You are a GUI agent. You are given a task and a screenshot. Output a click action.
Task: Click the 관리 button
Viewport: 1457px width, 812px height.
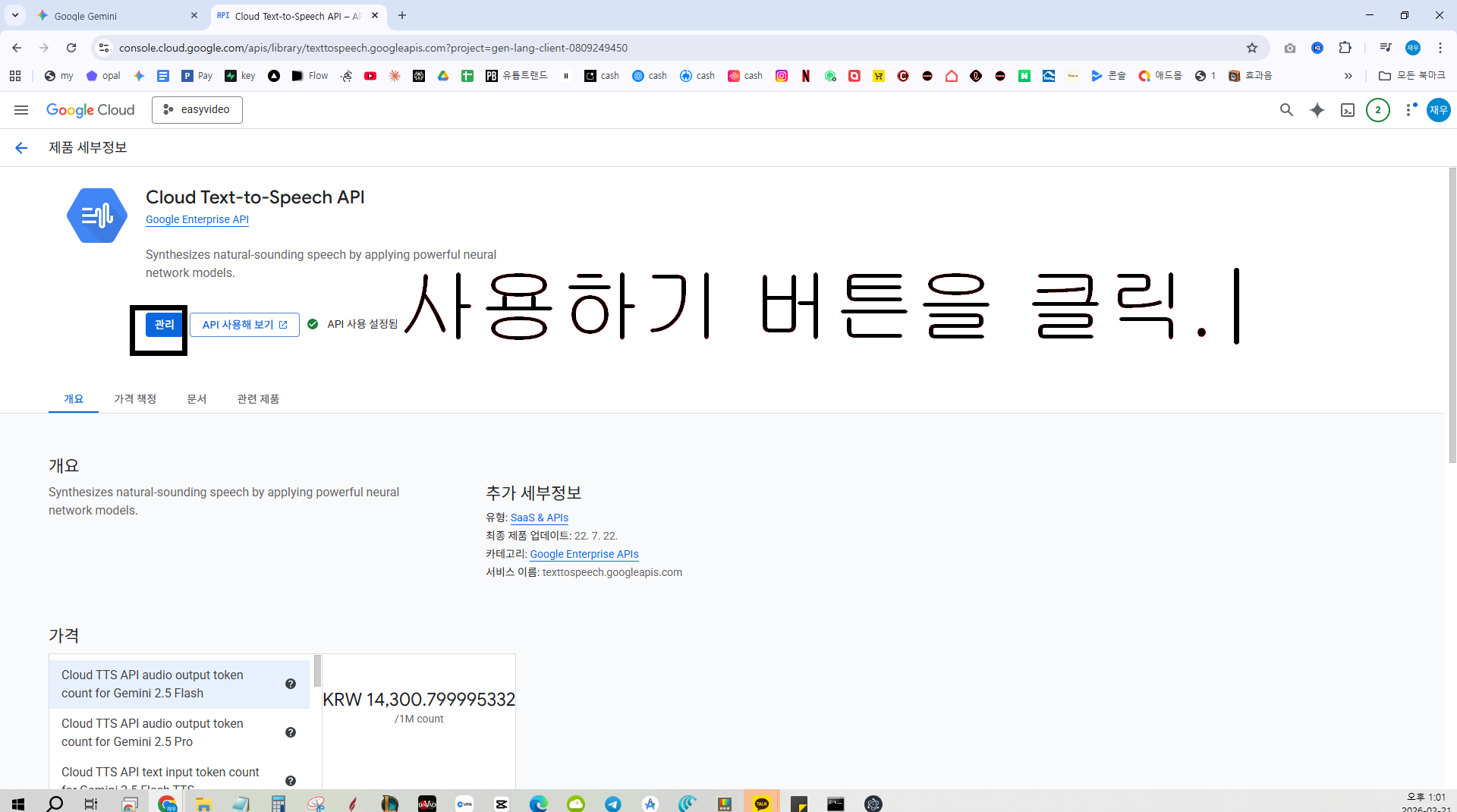pyautogui.click(x=165, y=325)
